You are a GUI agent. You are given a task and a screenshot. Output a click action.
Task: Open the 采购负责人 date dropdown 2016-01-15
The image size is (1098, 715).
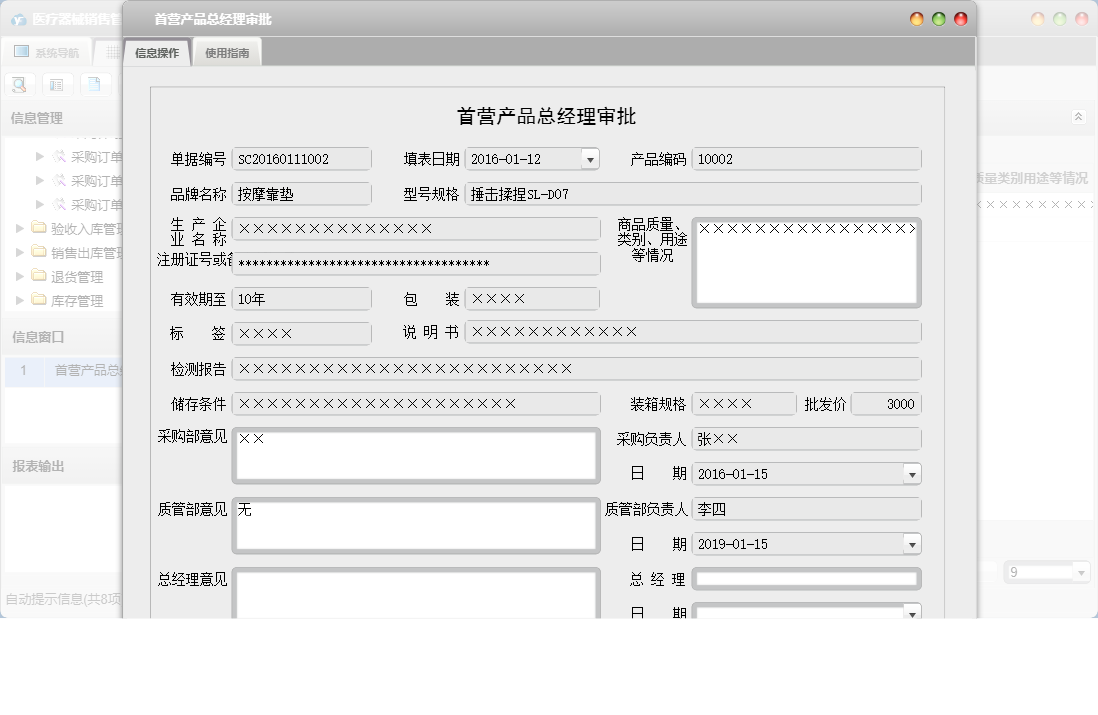[x=912, y=475]
